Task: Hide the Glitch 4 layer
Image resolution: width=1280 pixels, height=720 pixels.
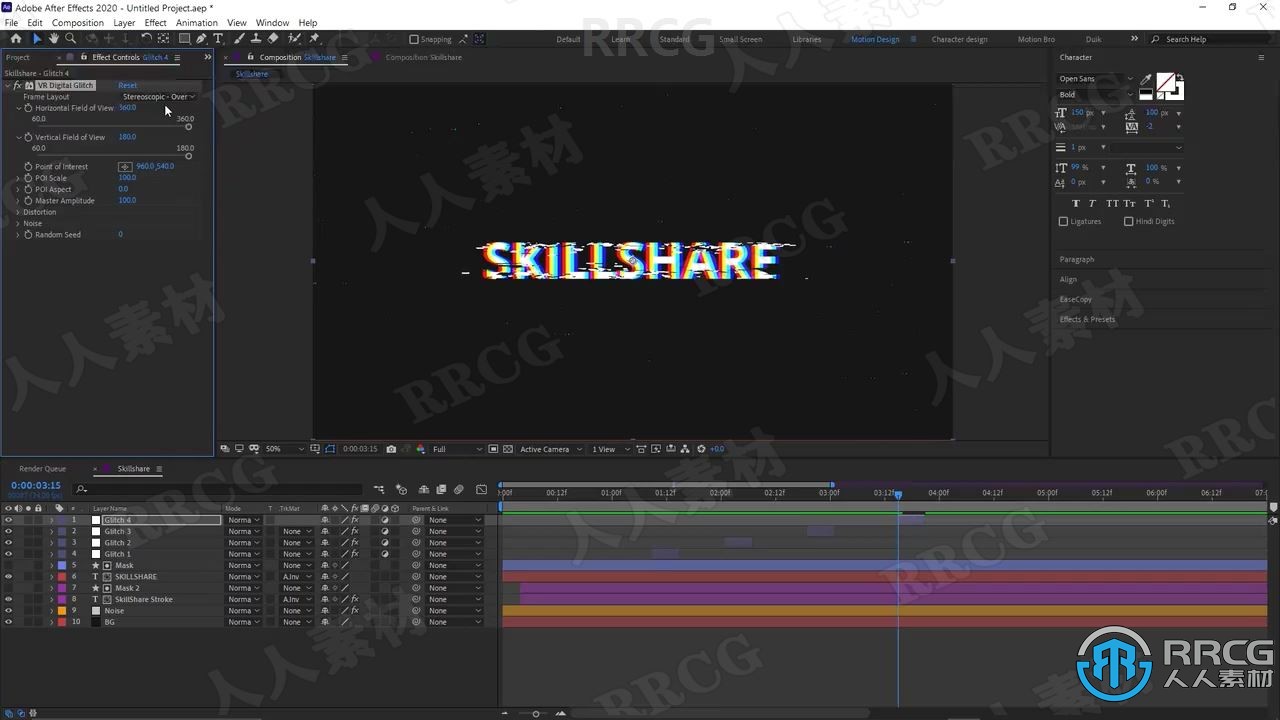Action: [x=8, y=520]
